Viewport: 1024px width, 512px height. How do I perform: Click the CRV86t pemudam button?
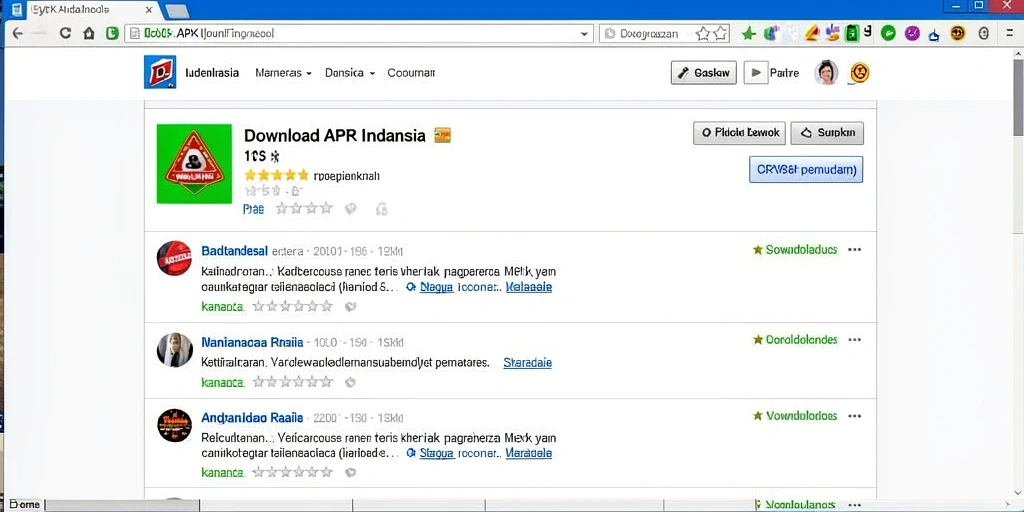pyautogui.click(x=806, y=169)
